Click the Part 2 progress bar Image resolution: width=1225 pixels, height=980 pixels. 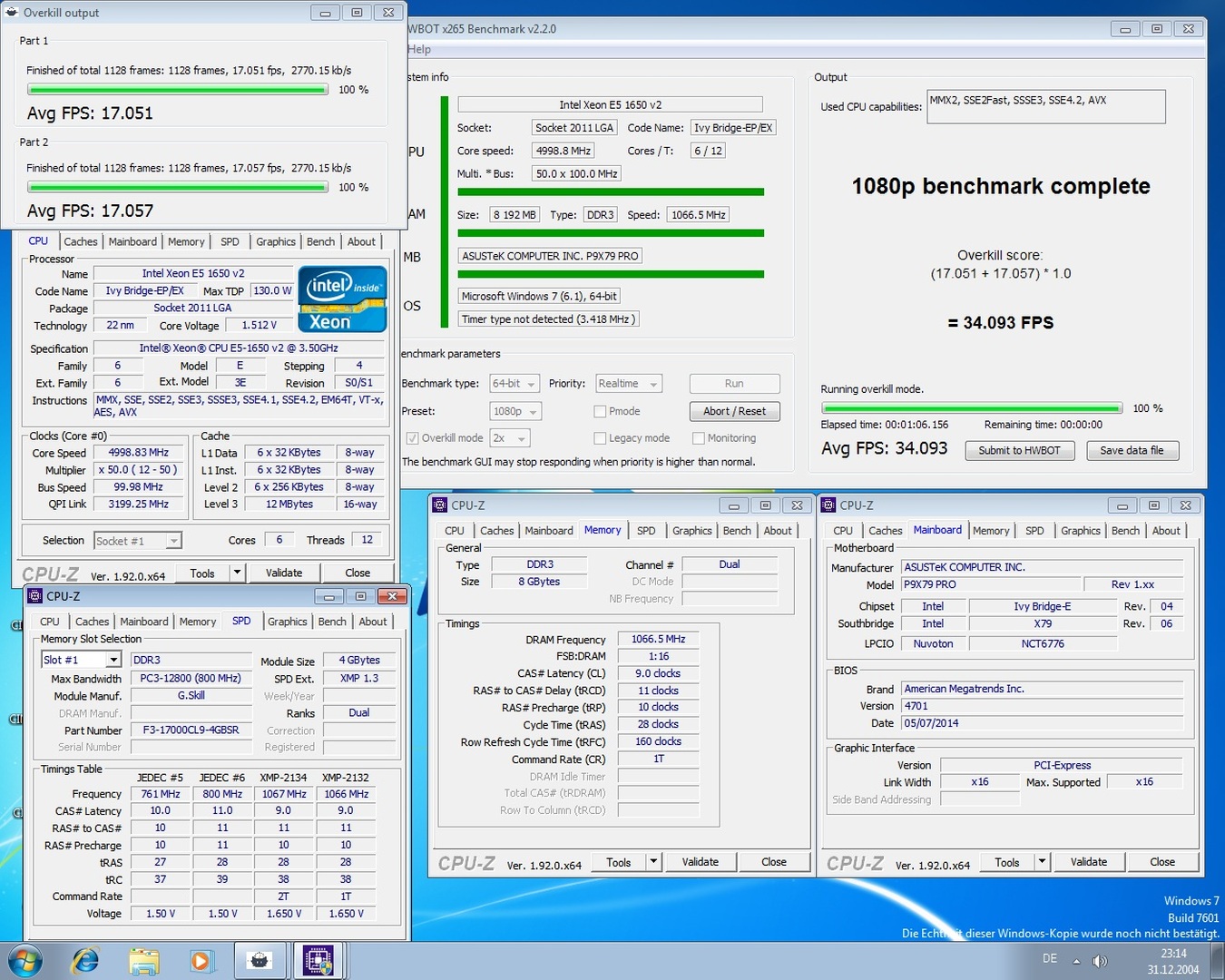coord(177,188)
